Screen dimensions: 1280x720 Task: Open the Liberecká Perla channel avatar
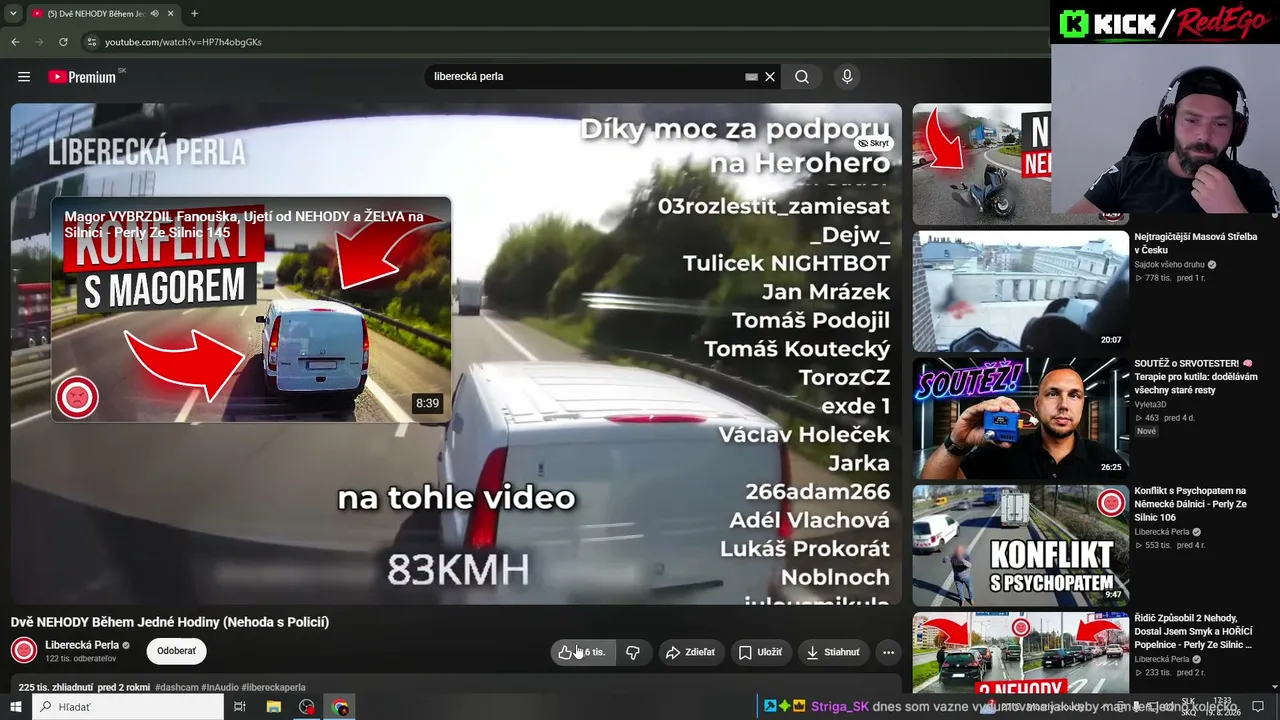click(24, 651)
